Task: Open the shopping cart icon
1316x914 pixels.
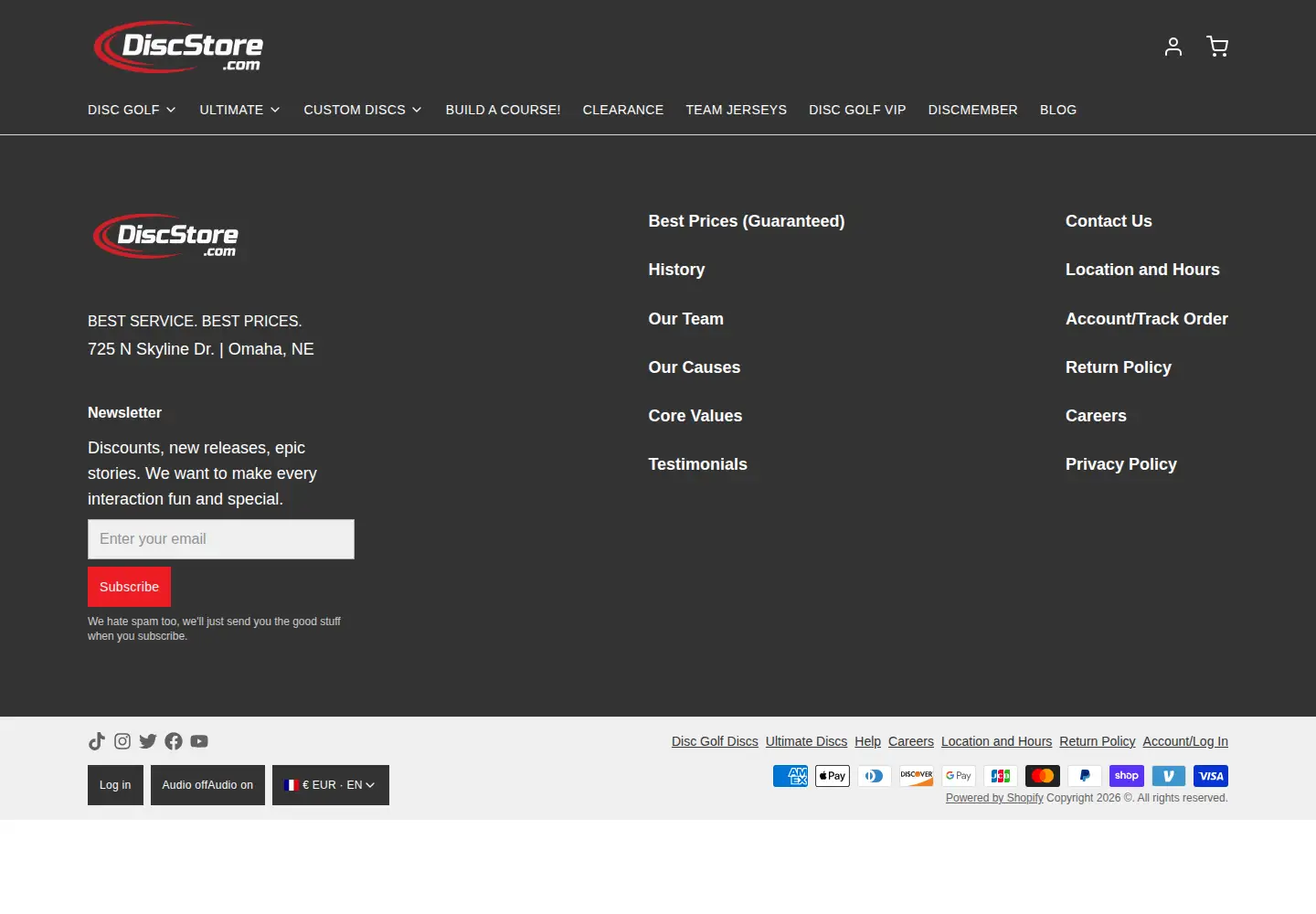Action: [x=1217, y=47]
